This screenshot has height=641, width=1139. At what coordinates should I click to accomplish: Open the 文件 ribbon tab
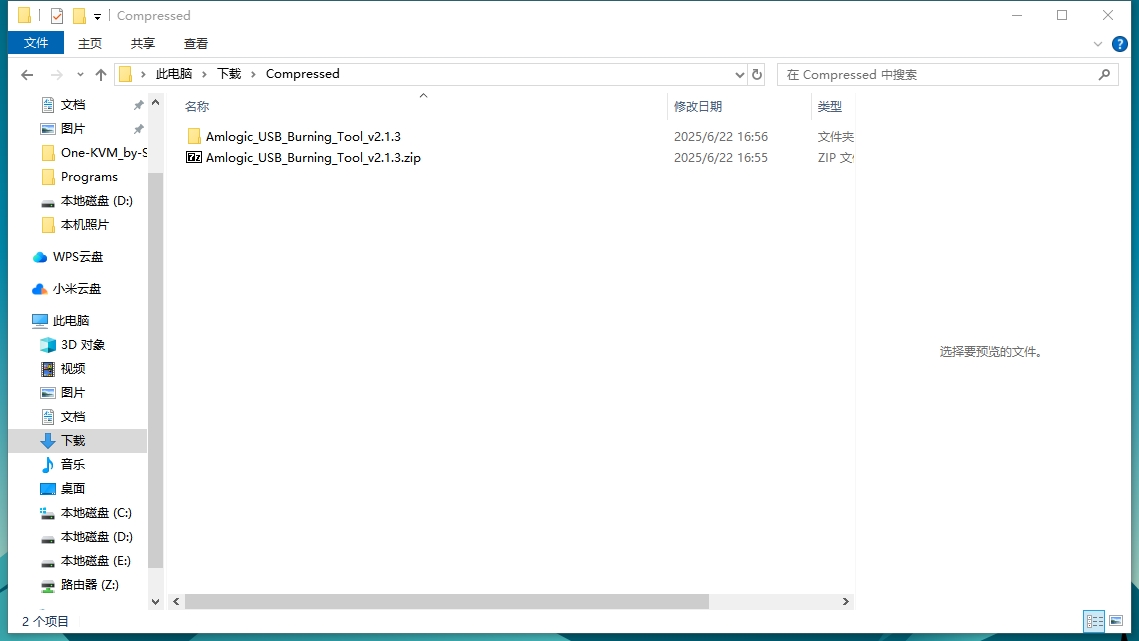[36, 43]
